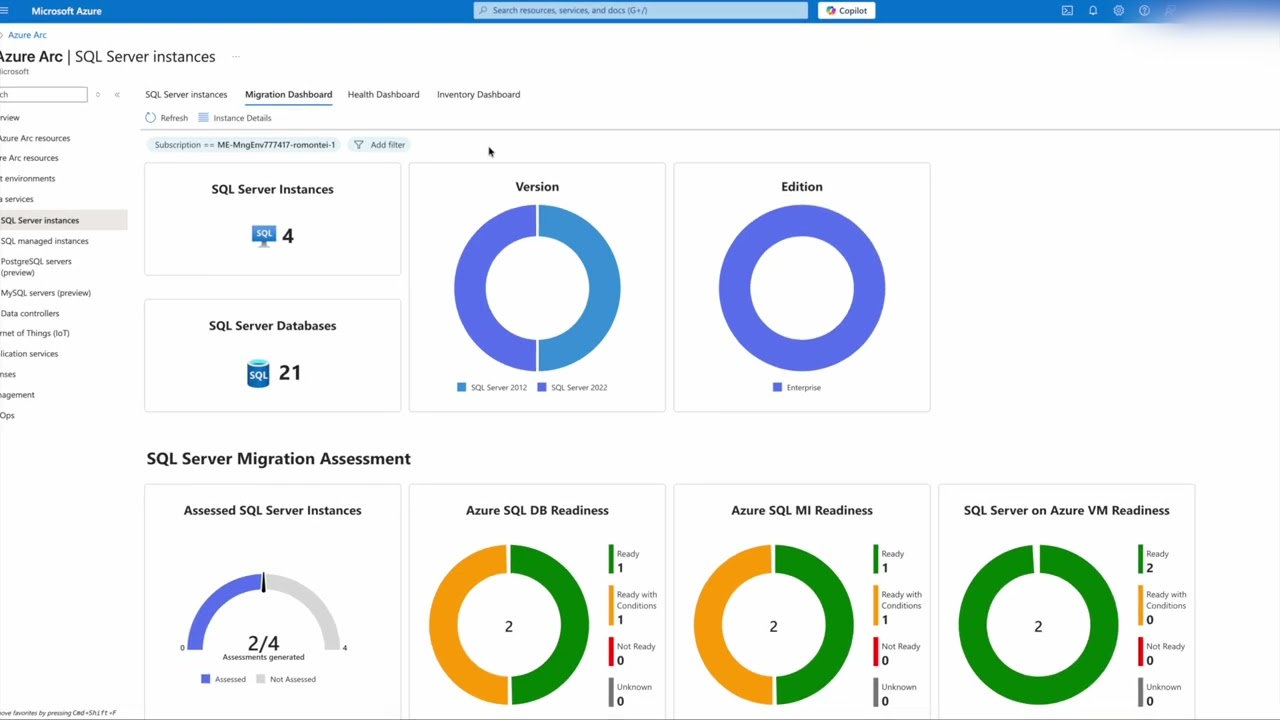Viewport: 1280px width, 720px height.
Task: Select SQL Server instances in sidebar
Action: (63, 220)
